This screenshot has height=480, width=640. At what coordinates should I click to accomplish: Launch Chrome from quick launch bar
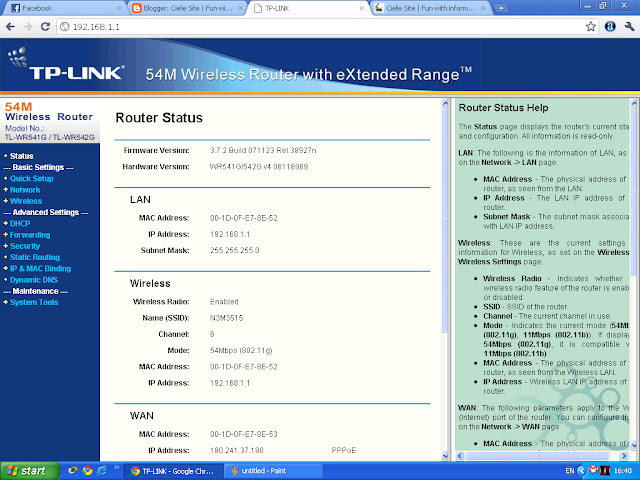point(87,471)
